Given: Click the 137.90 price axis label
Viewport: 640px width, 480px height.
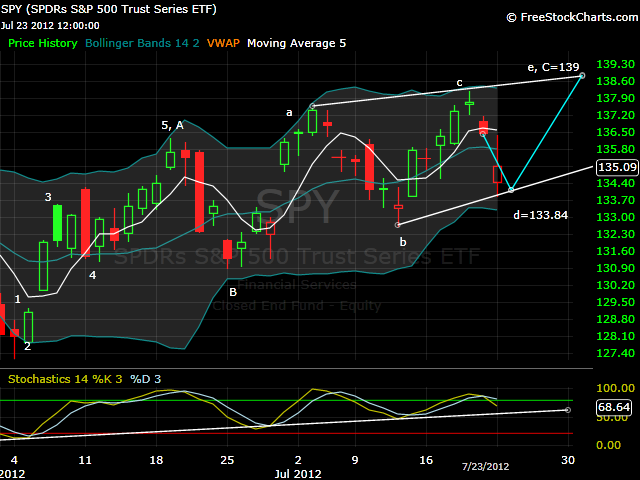Looking at the screenshot, I should click(x=616, y=98).
